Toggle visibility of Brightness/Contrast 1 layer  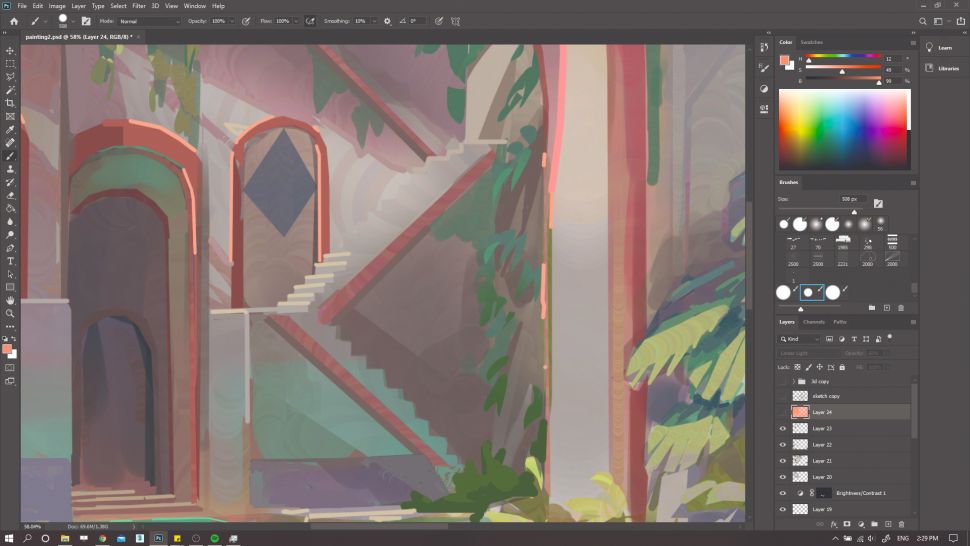[x=783, y=493]
